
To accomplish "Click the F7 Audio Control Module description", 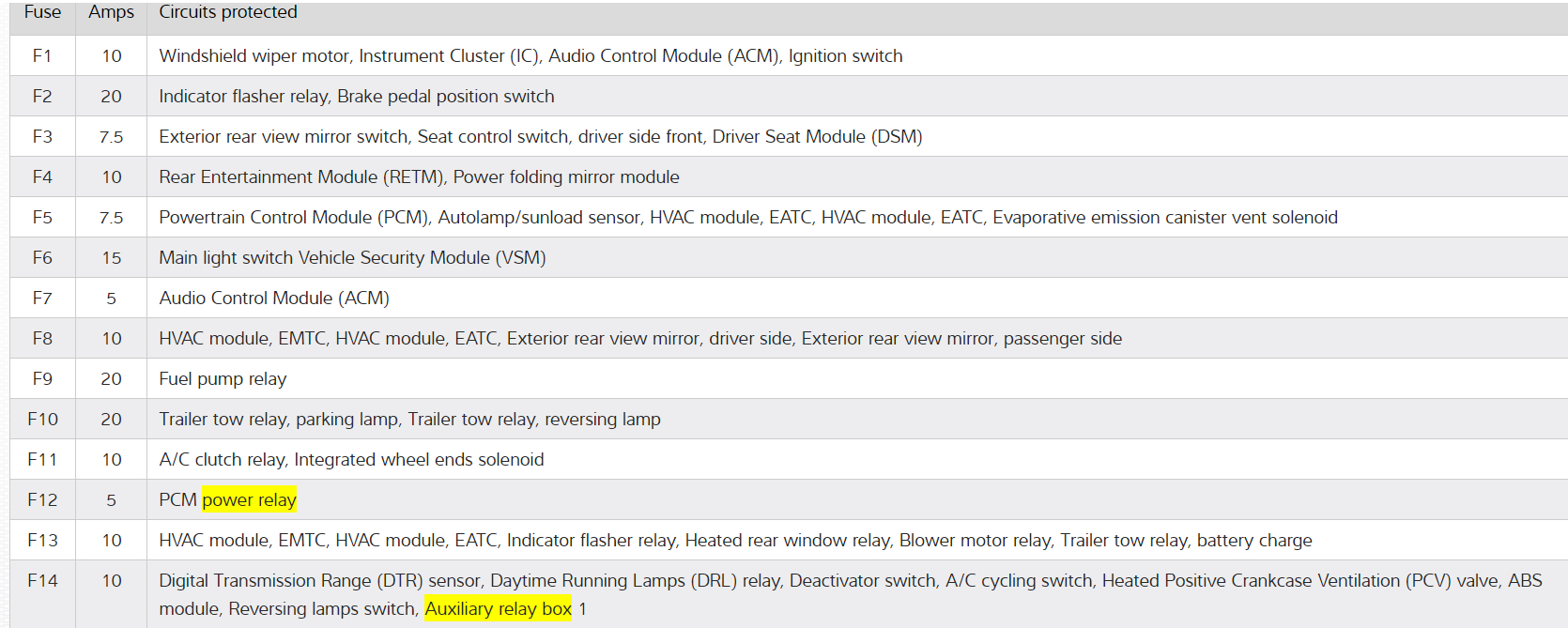I will point(274,299).
